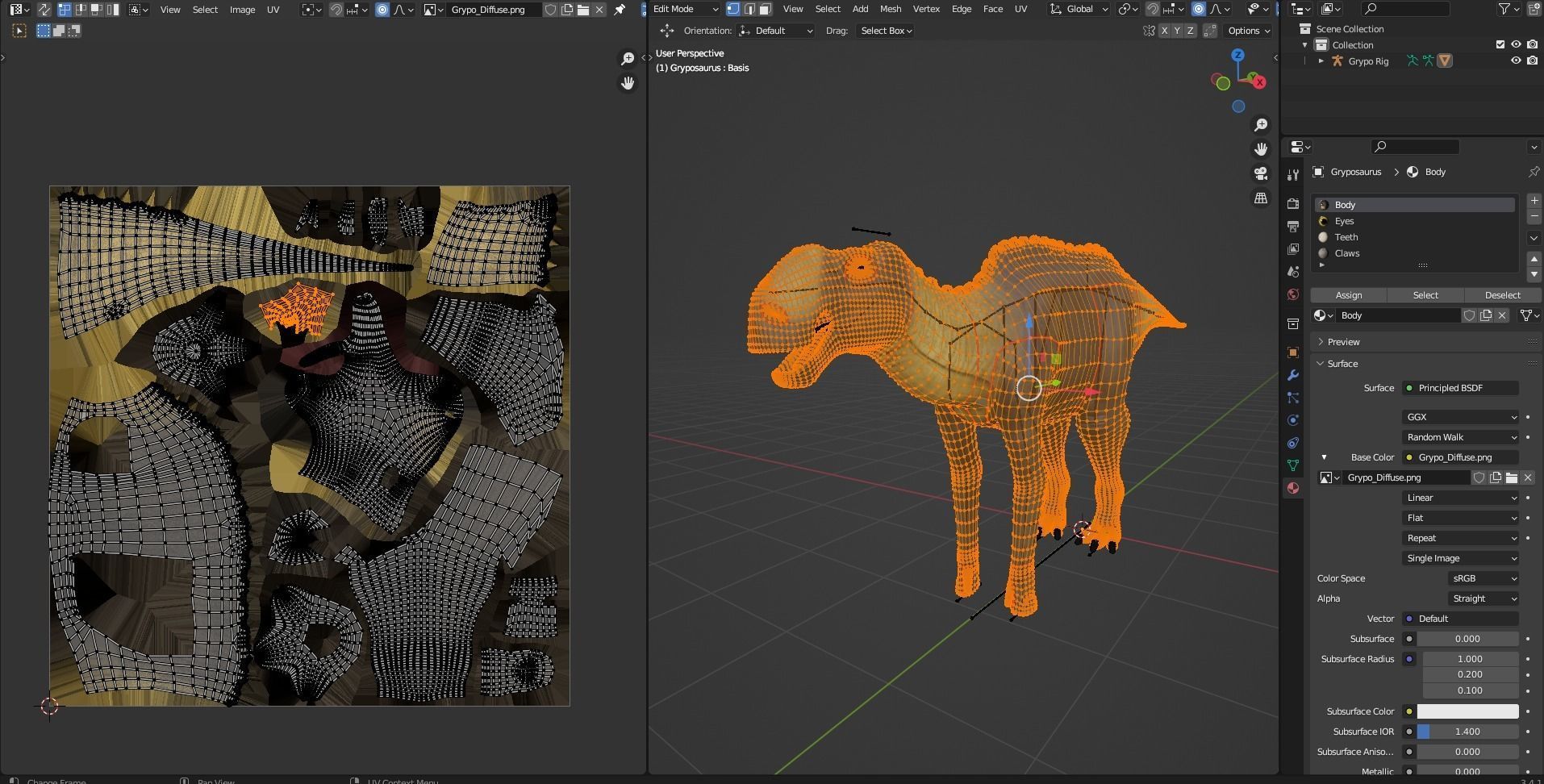Add material slot with plus button

click(1534, 201)
